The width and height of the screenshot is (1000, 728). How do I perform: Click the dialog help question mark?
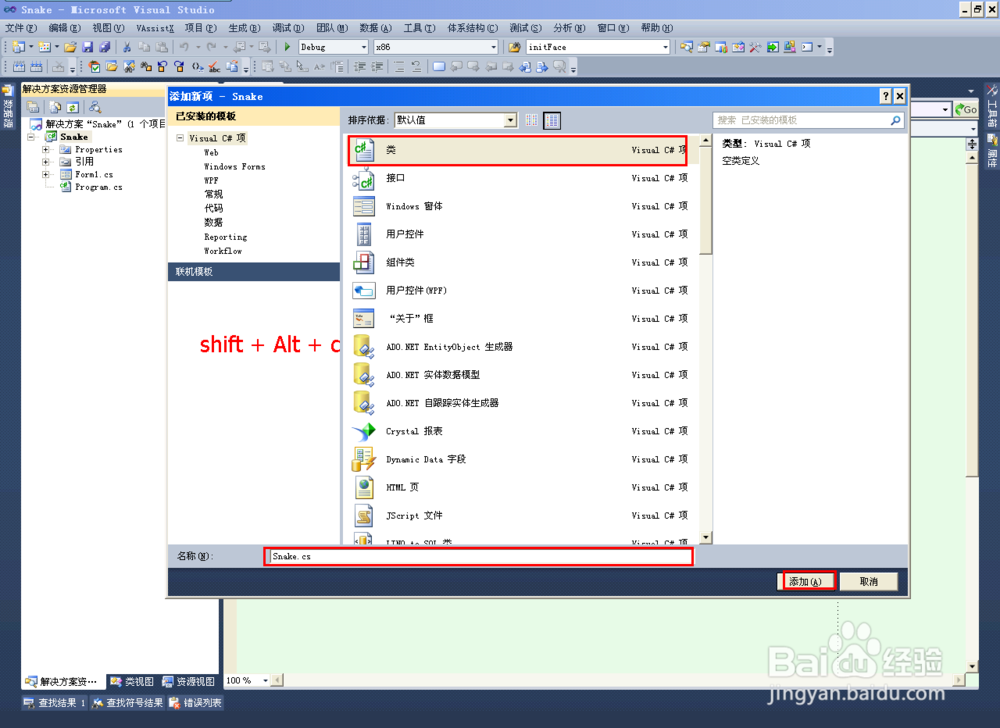coord(885,96)
